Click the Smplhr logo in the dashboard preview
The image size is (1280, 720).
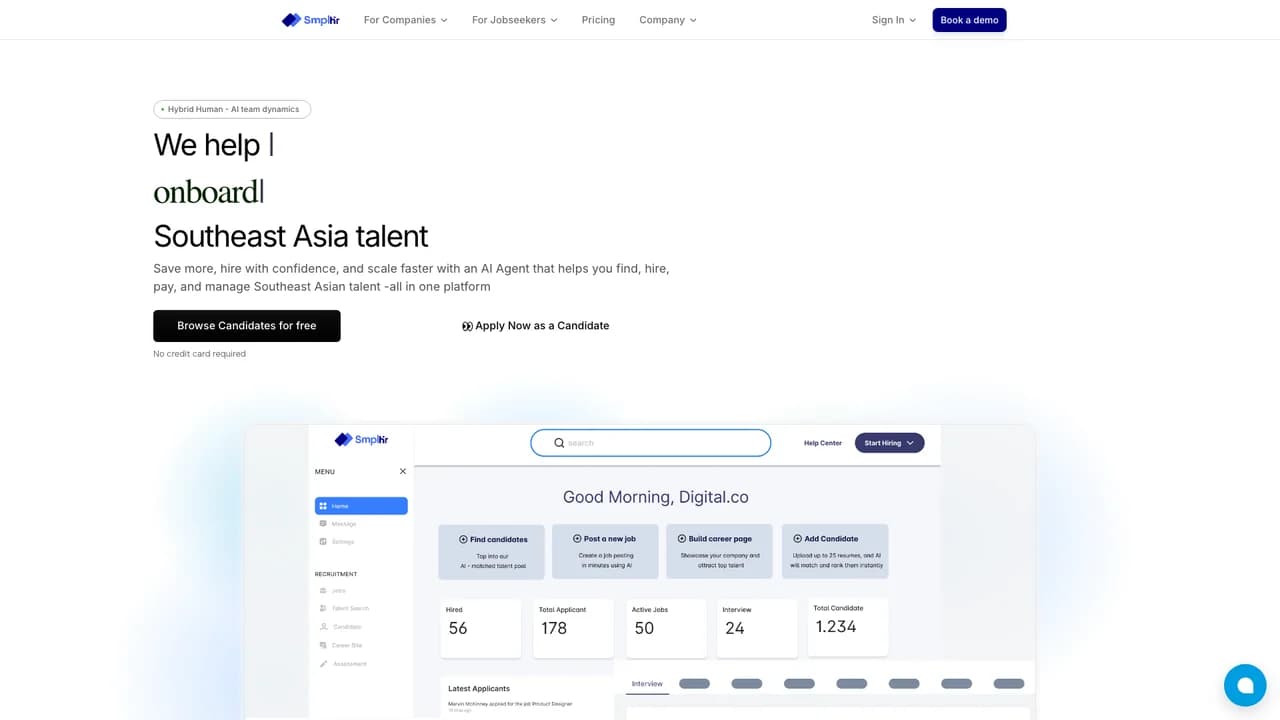[x=361, y=439]
